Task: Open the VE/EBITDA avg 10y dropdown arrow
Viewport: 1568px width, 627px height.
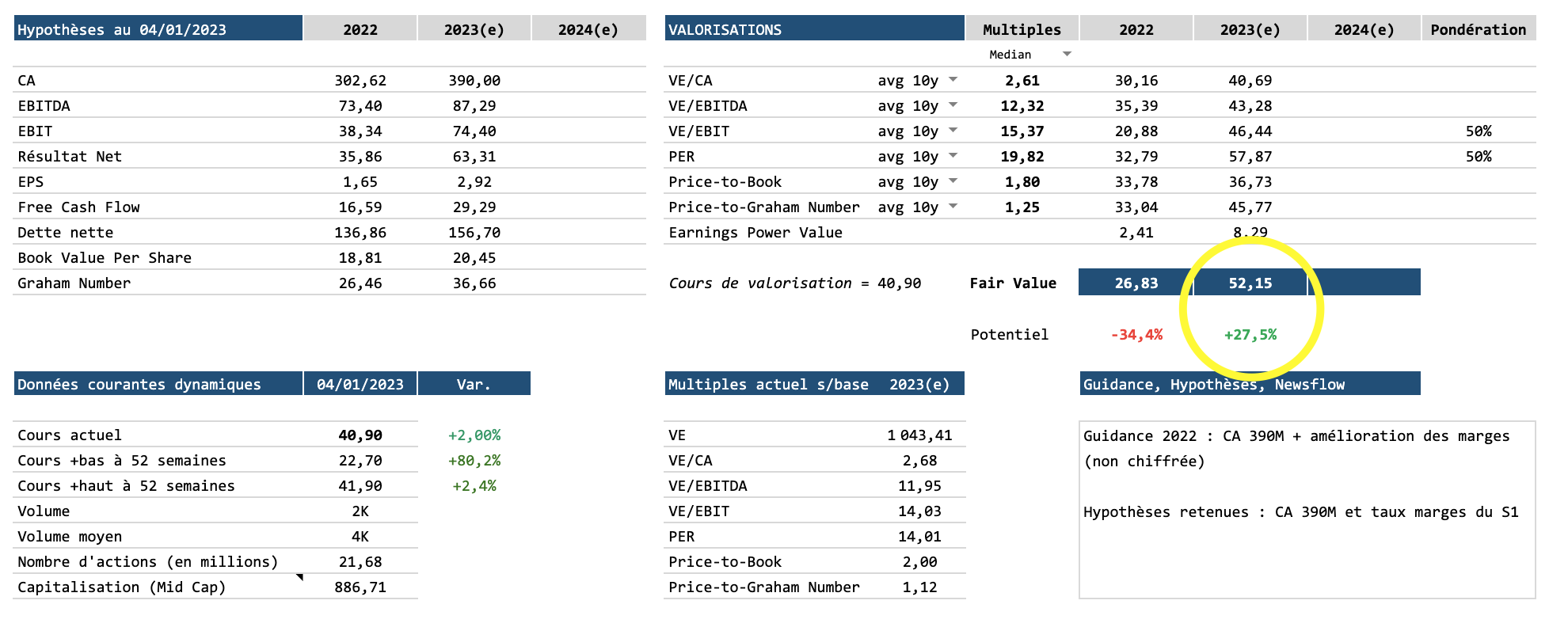Action: point(953,104)
